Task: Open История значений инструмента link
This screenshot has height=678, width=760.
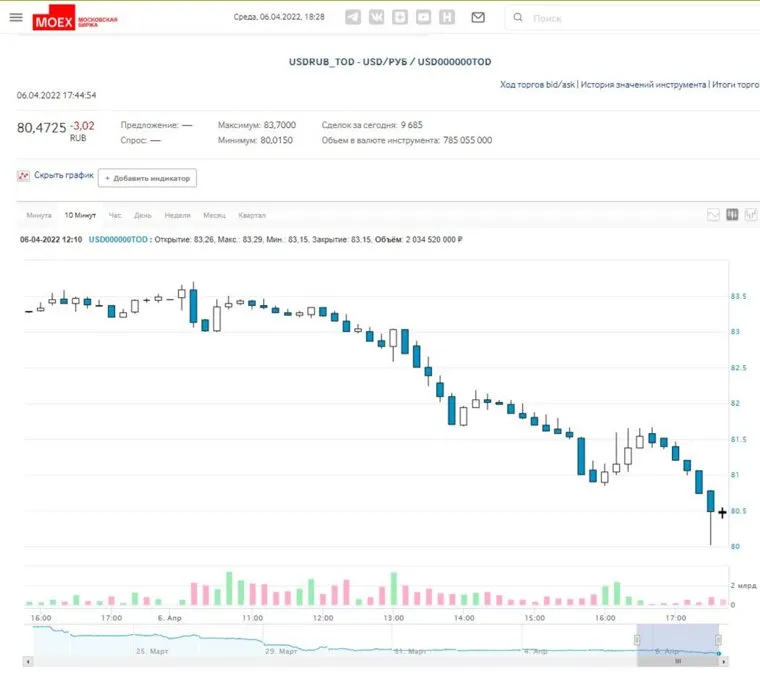Action: tap(643, 86)
